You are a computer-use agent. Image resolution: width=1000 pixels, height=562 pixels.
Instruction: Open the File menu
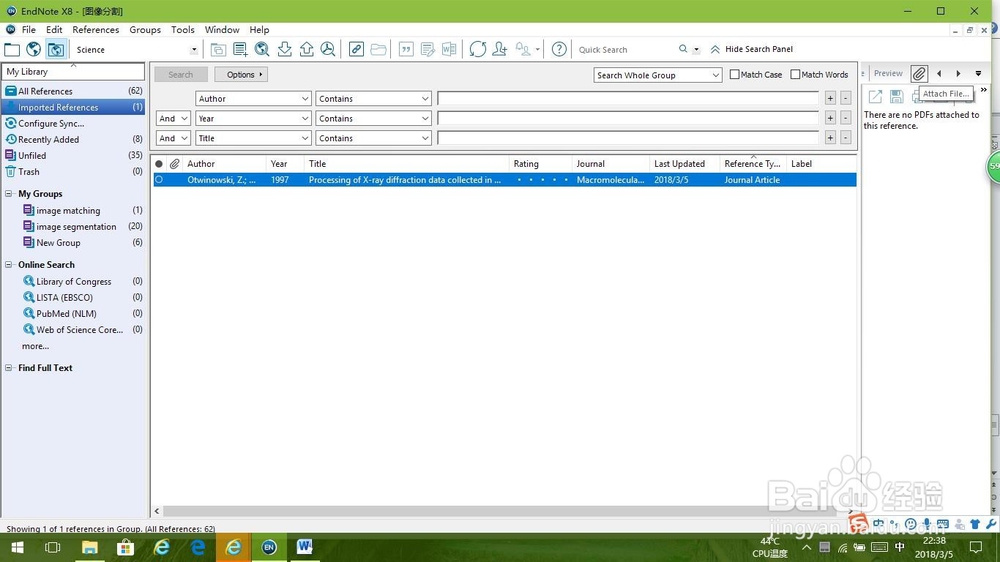click(x=29, y=29)
